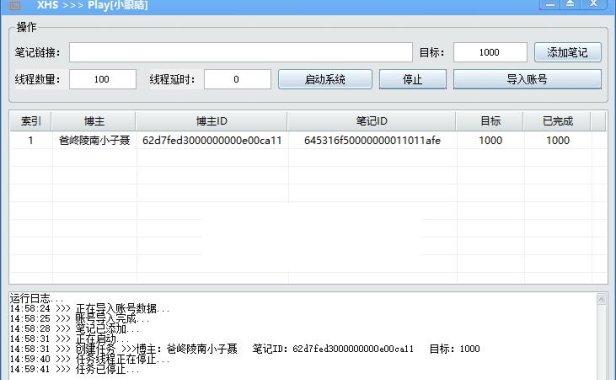Click the log scrollbar up arrow
The image size is (616, 380).
point(601,299)
